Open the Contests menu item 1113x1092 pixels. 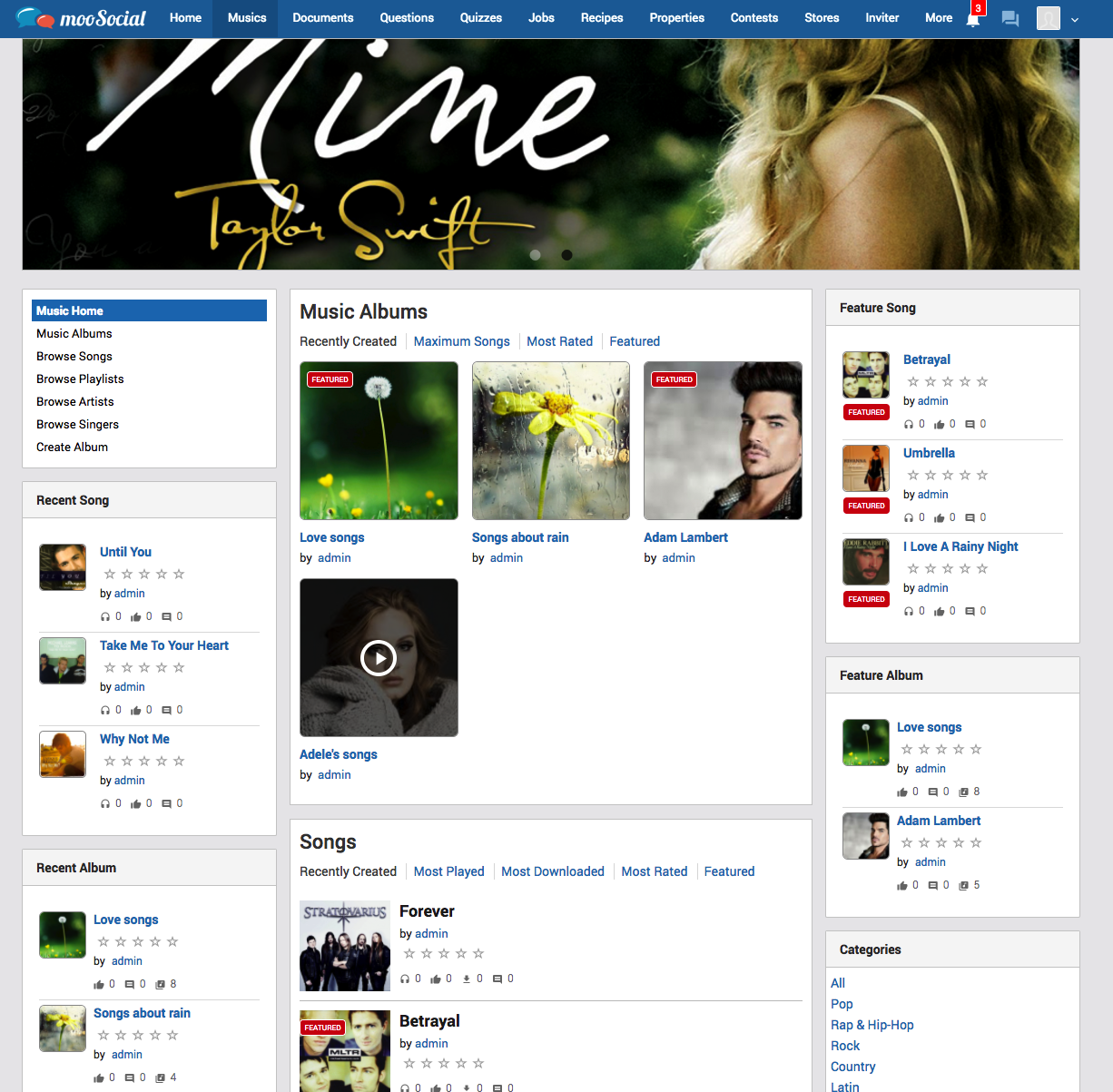click(x=754, y=18)
